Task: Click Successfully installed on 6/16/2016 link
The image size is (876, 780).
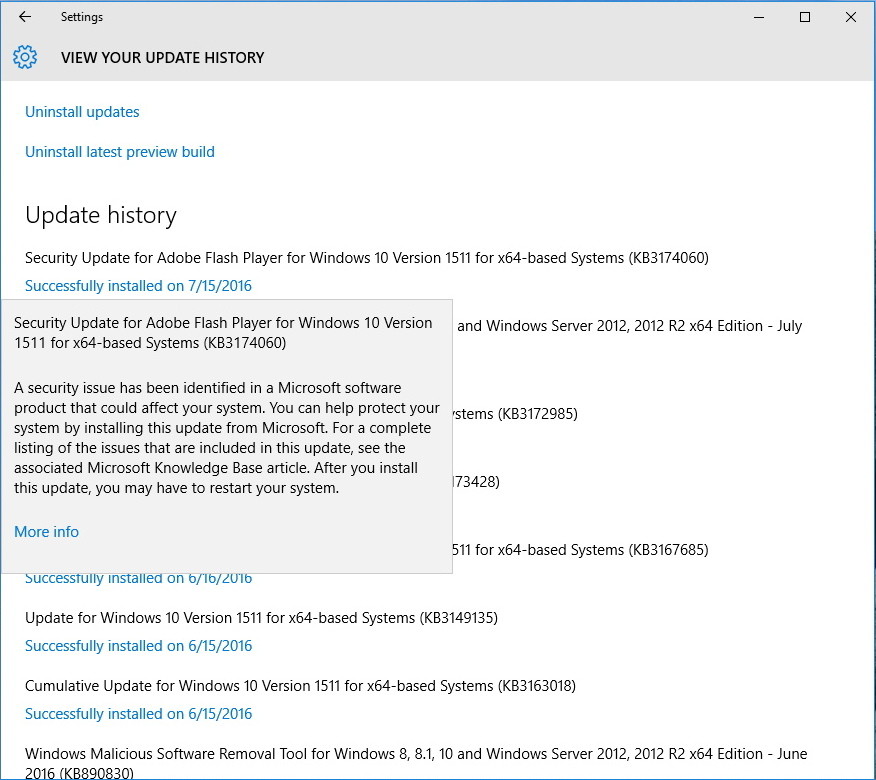Action: [x=138, y=579]
